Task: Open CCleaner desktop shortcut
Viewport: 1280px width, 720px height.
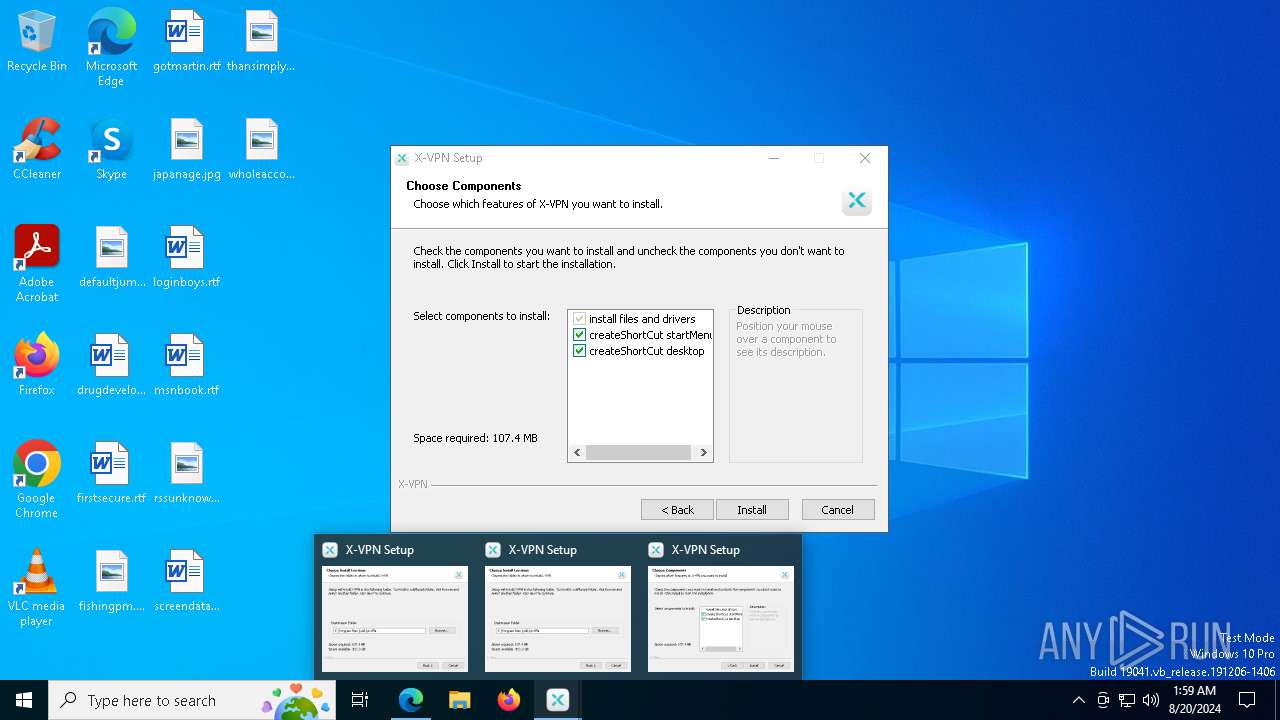Action: (x=37, y=150)
